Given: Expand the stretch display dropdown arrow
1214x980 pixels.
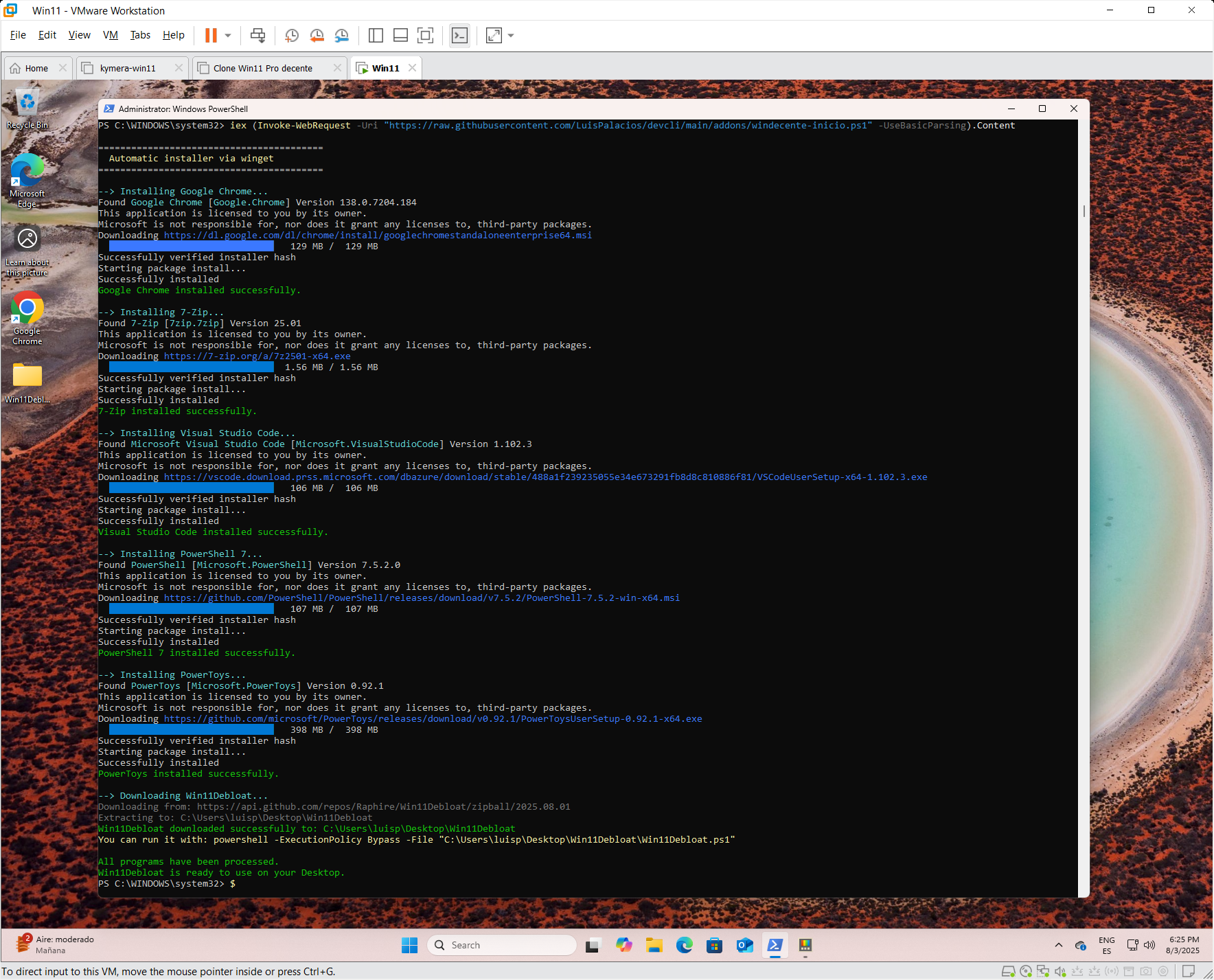Looking at the screenshot, I should pos(511,35).
